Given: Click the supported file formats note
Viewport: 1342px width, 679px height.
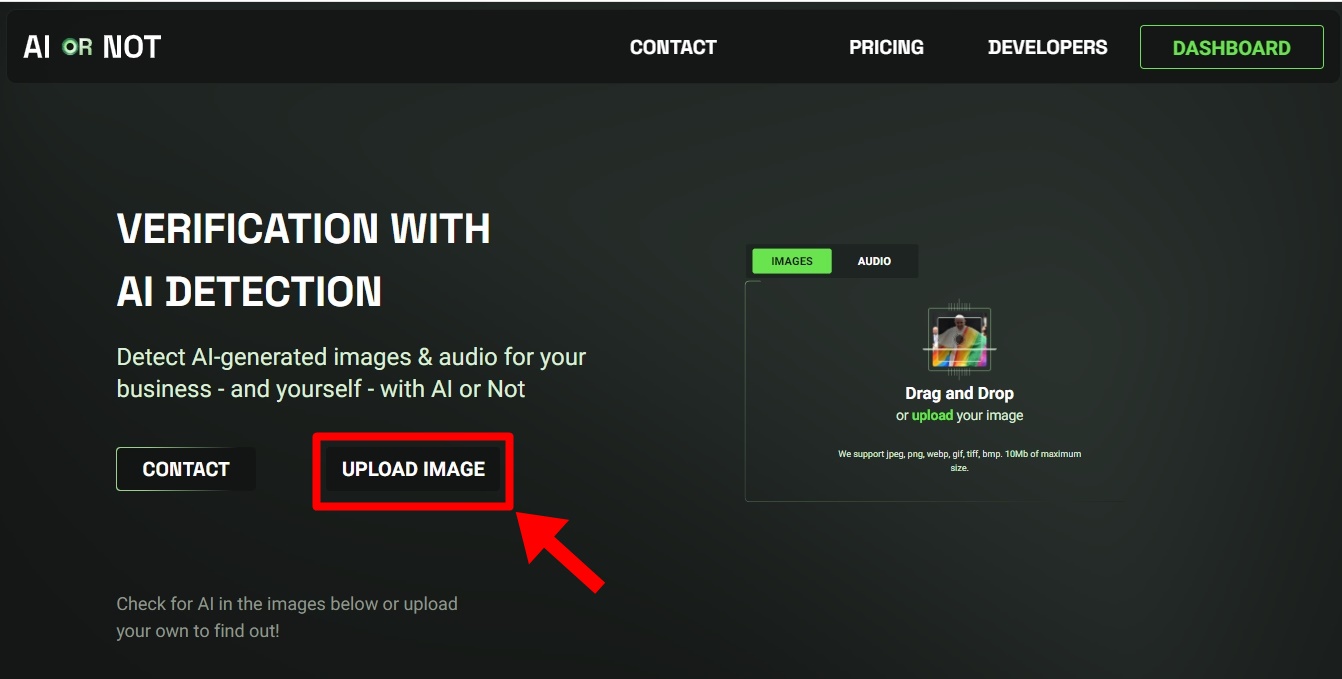Looking at the screenshot, I should 959,460.
